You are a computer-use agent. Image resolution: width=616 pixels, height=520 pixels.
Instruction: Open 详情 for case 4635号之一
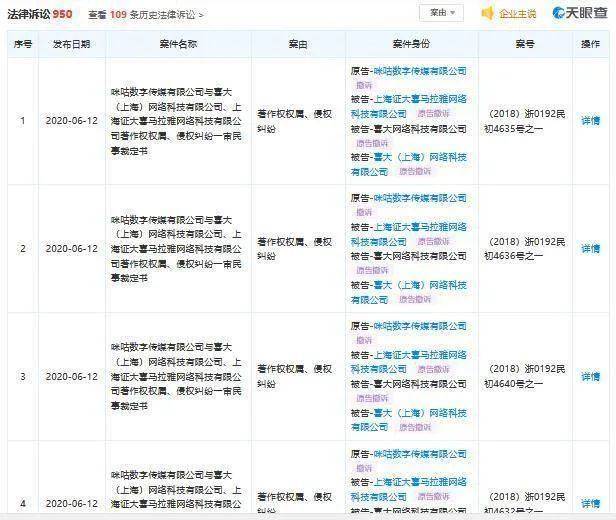(x=590, y=121)
